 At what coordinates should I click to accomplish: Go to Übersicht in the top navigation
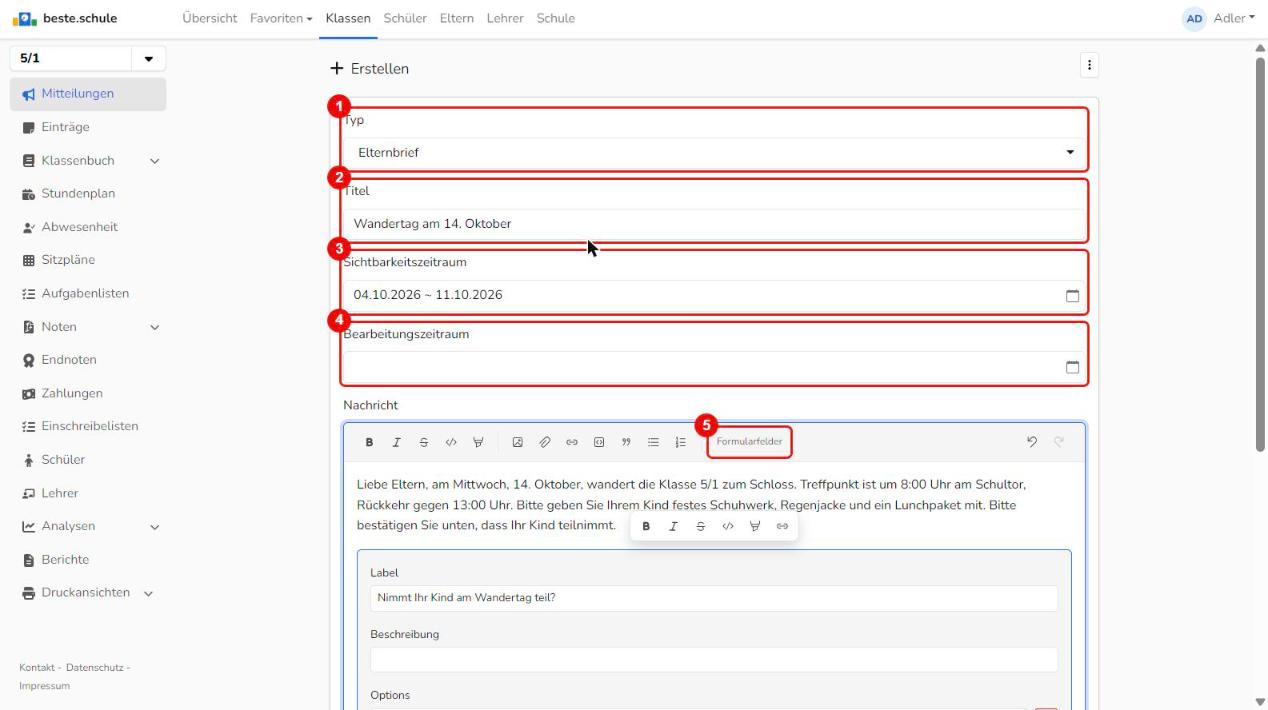[x=211, y=18]
